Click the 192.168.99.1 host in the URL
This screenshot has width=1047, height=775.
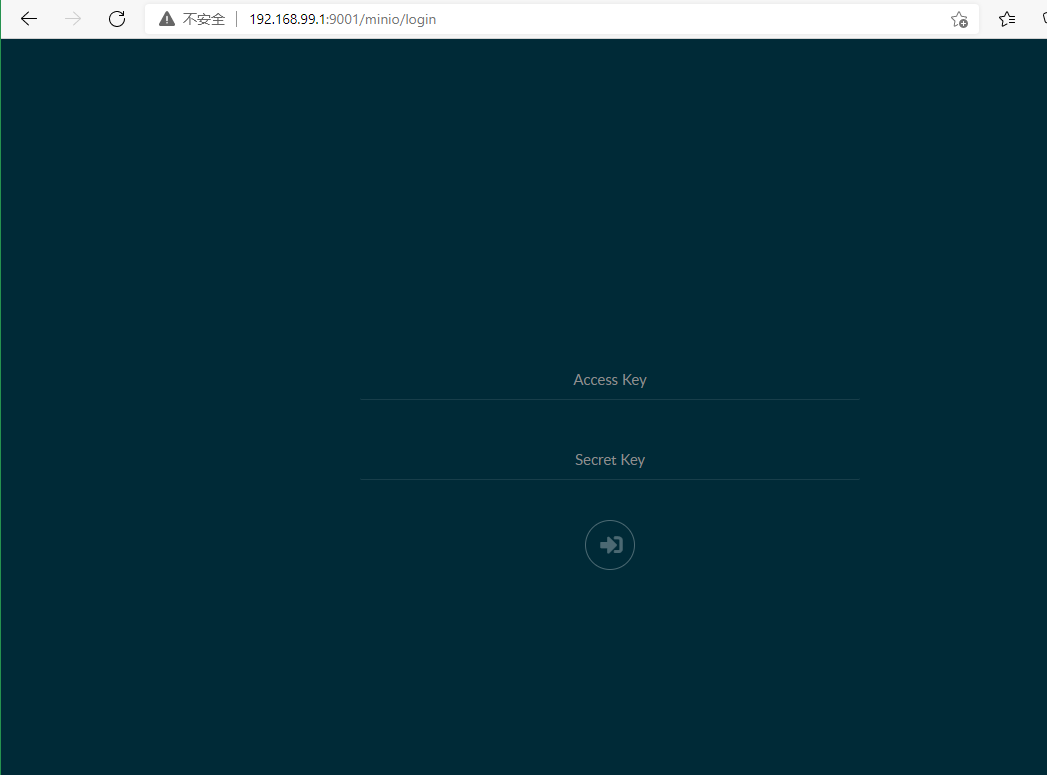click(x=288, y=19)
